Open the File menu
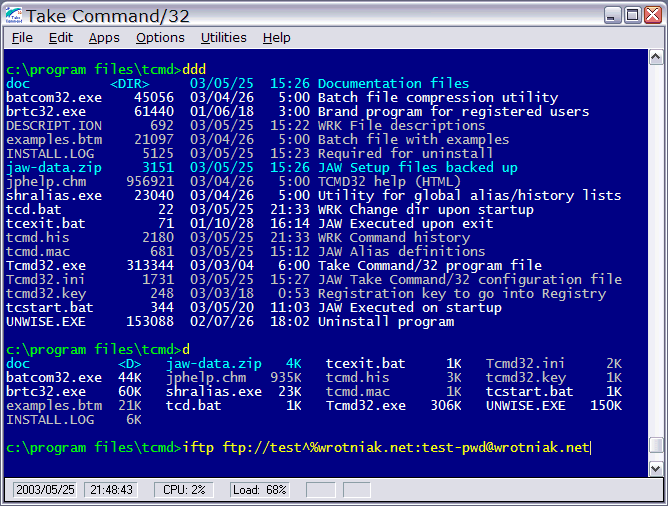This screenshot has width=668, height=506. pos(22,38)
